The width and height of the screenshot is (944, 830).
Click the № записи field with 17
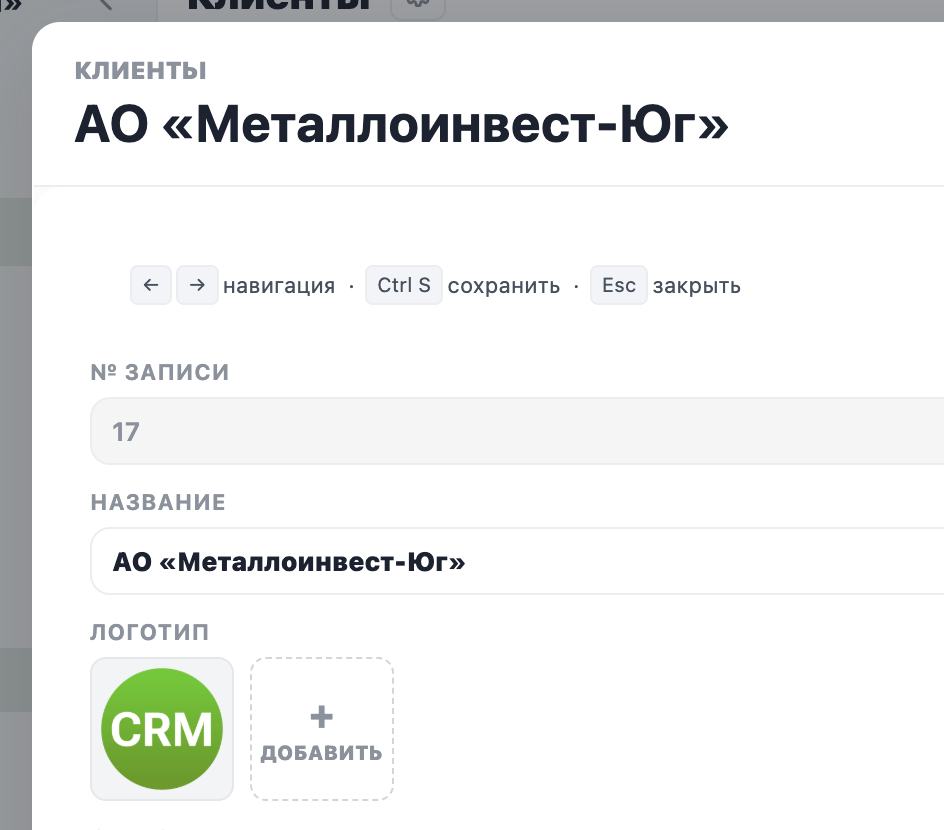517,431
